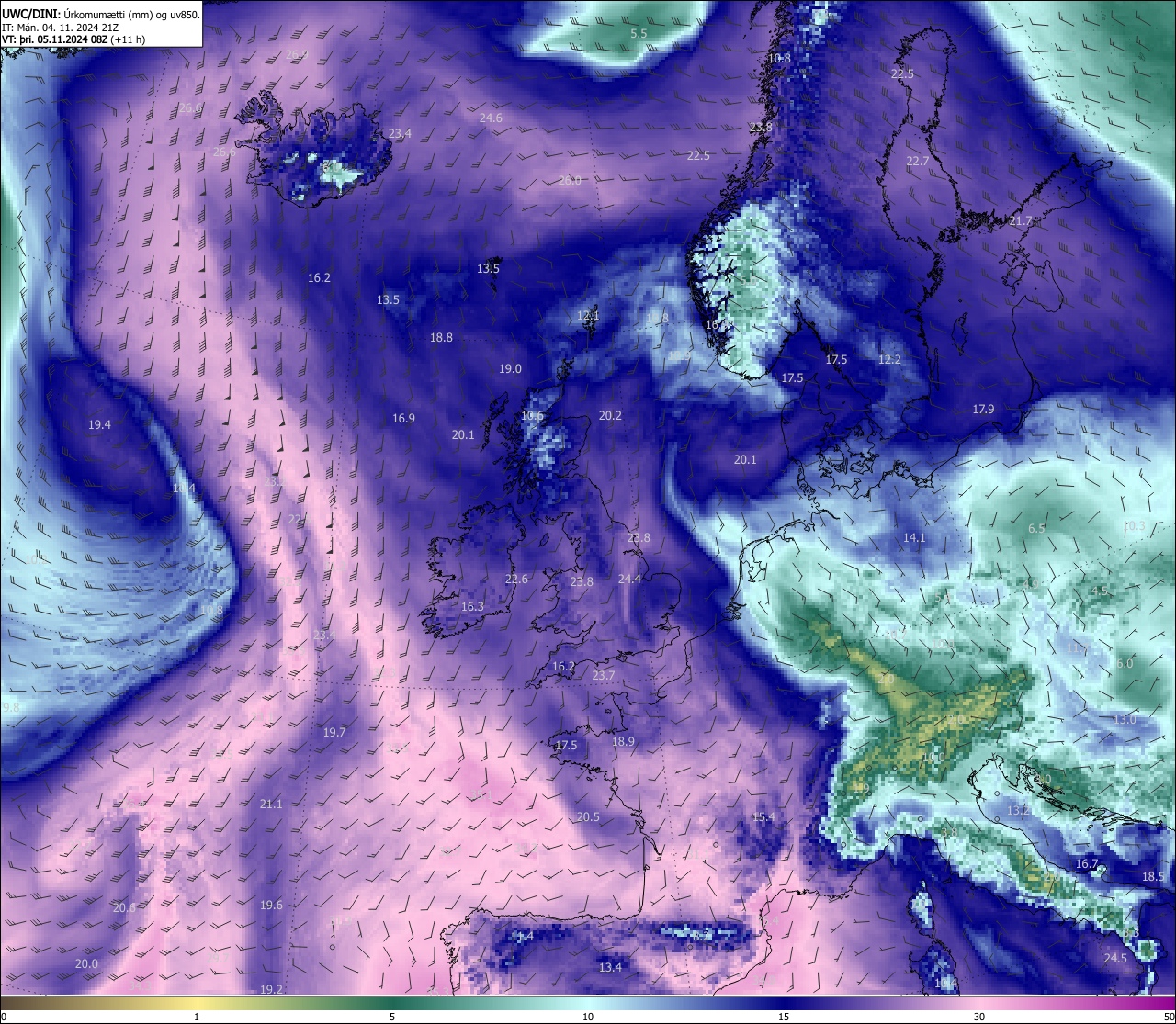1176x1024 pixels.
Task: Click the 22.7 value over Sweden
Action: 918,161
